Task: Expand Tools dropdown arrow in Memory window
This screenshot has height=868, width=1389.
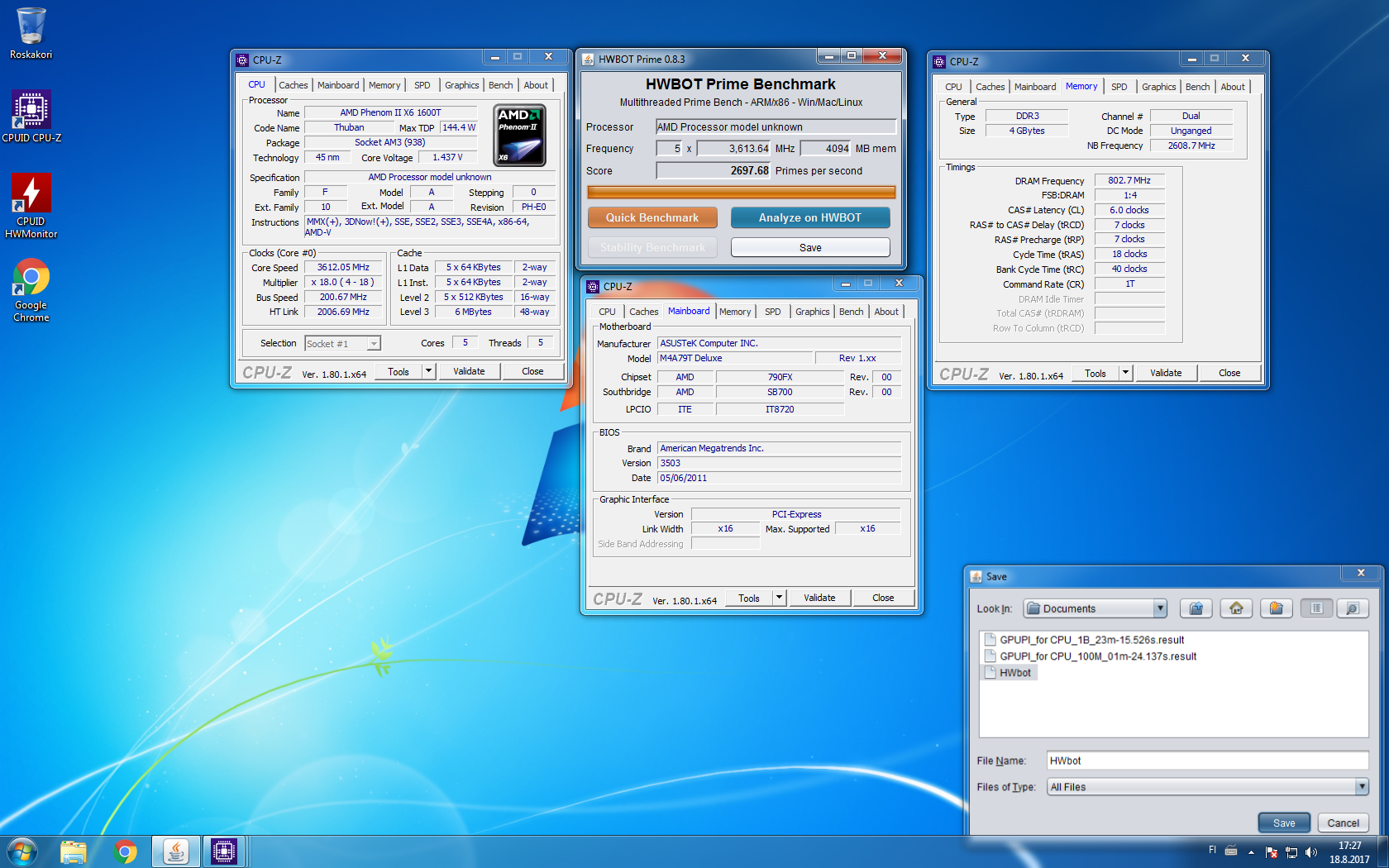Action: pos(1125,373)
